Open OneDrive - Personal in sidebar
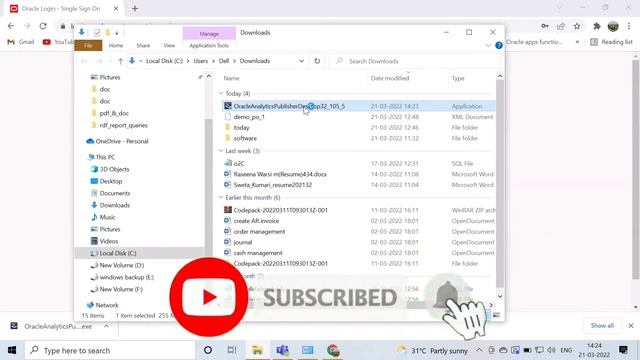Viewport: 640px width, 360px height. pos(122,141)
